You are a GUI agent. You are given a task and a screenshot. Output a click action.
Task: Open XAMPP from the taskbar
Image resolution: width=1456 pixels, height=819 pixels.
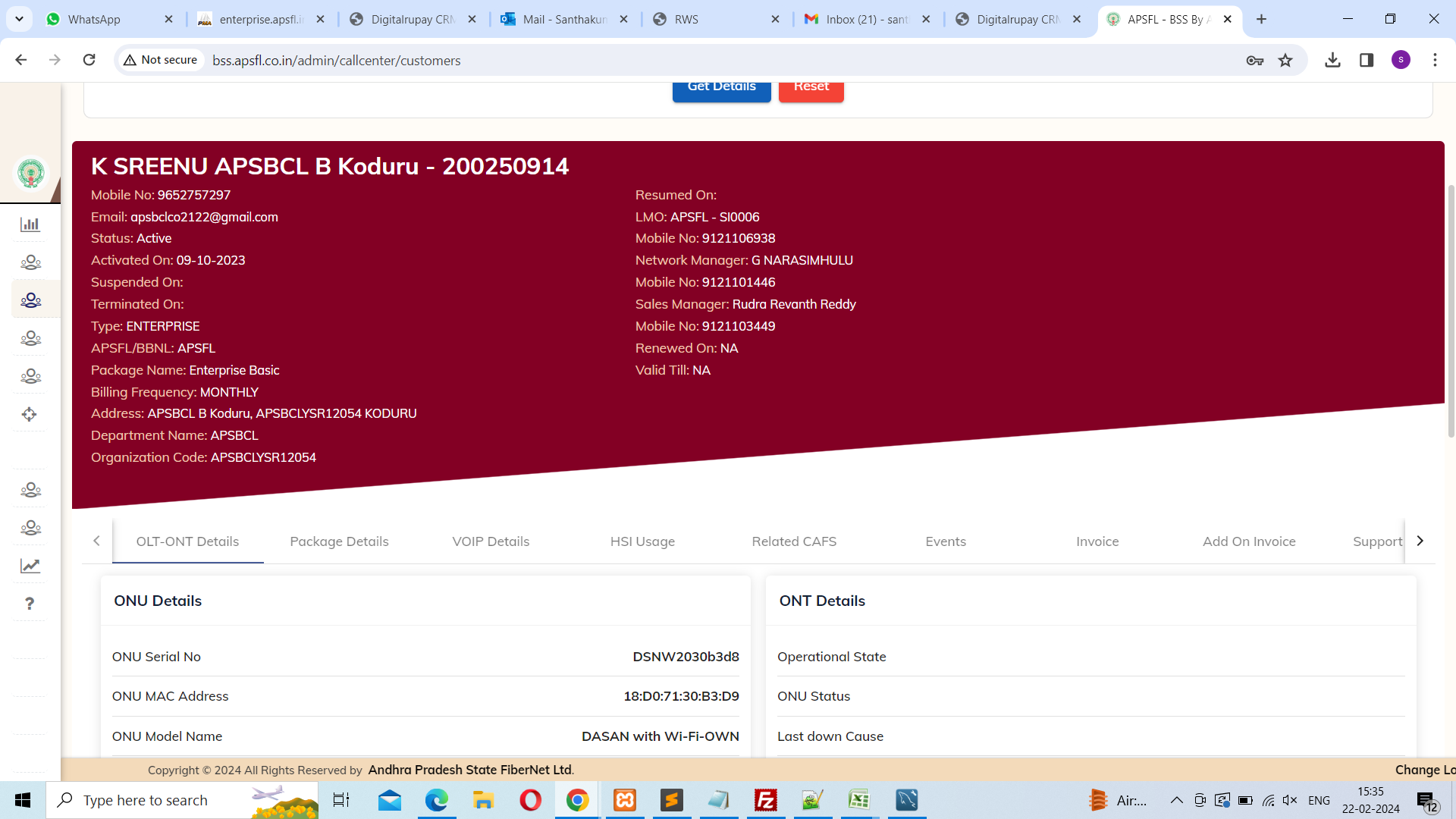point(625,800)
